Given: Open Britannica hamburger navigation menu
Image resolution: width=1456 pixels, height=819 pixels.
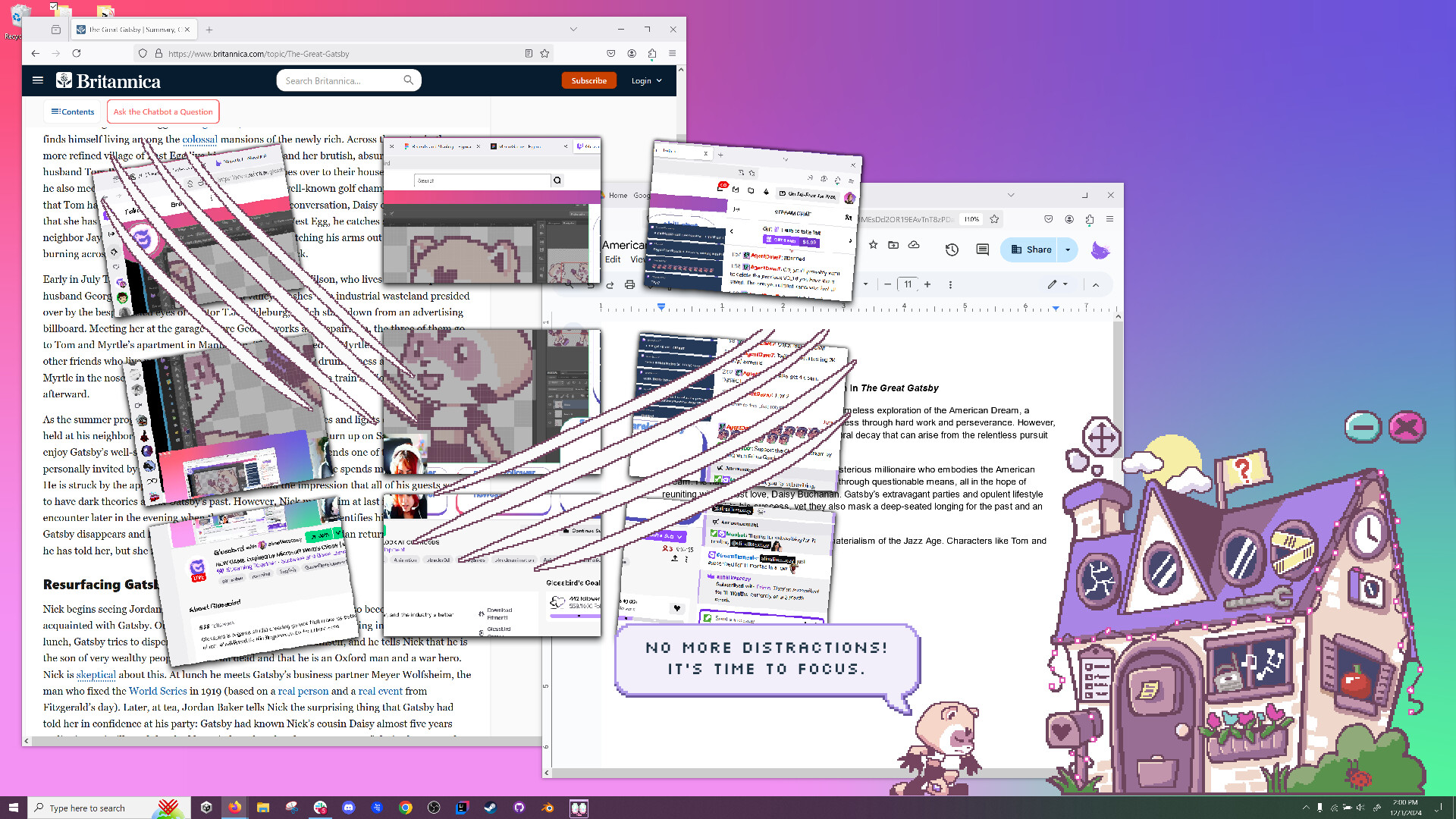Looking at the screenshot, I should pos(38,80).
